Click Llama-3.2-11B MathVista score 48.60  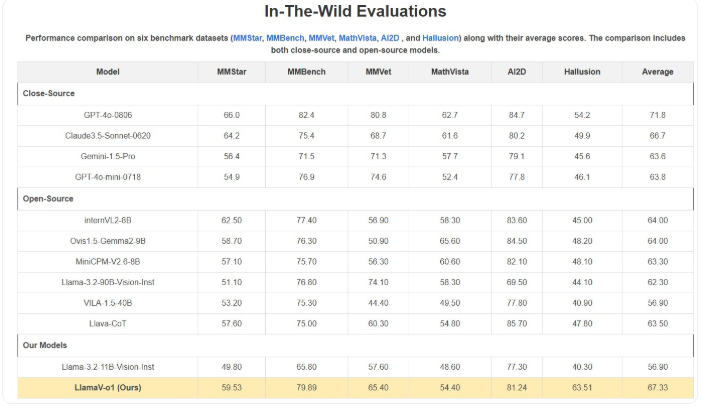pos(449,367)
